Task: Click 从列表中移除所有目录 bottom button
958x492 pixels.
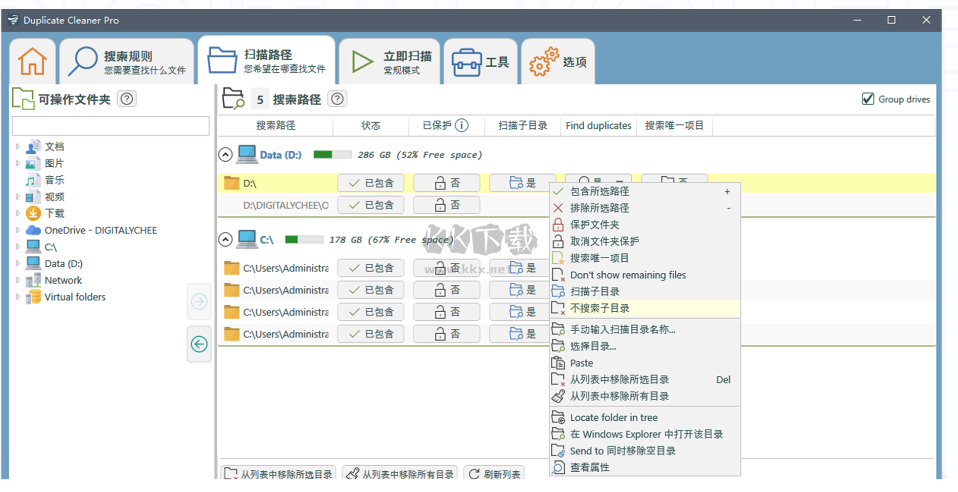Action: (399, 474)
